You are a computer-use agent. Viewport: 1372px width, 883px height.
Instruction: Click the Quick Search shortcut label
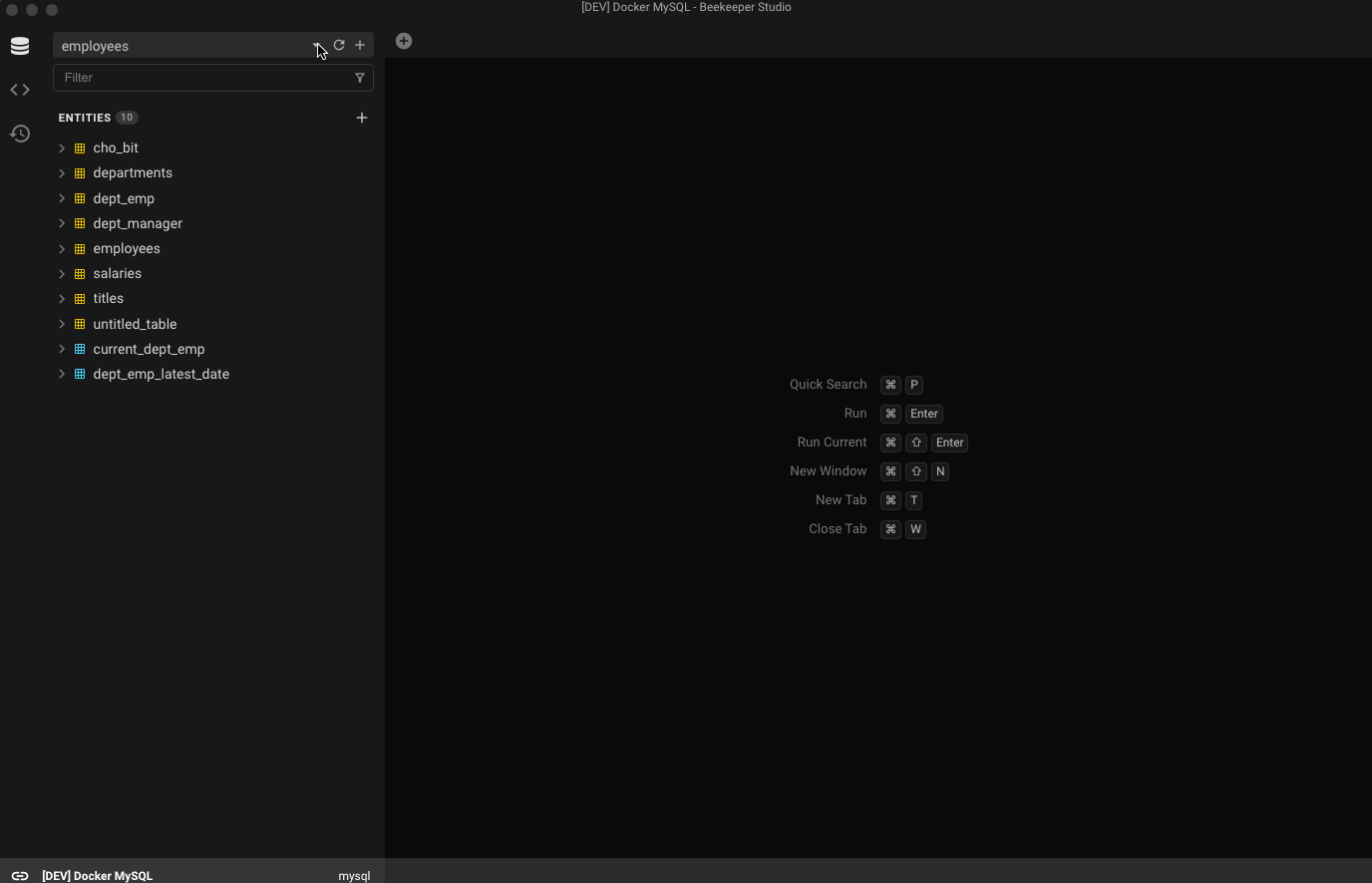click(x=829, y=385)
